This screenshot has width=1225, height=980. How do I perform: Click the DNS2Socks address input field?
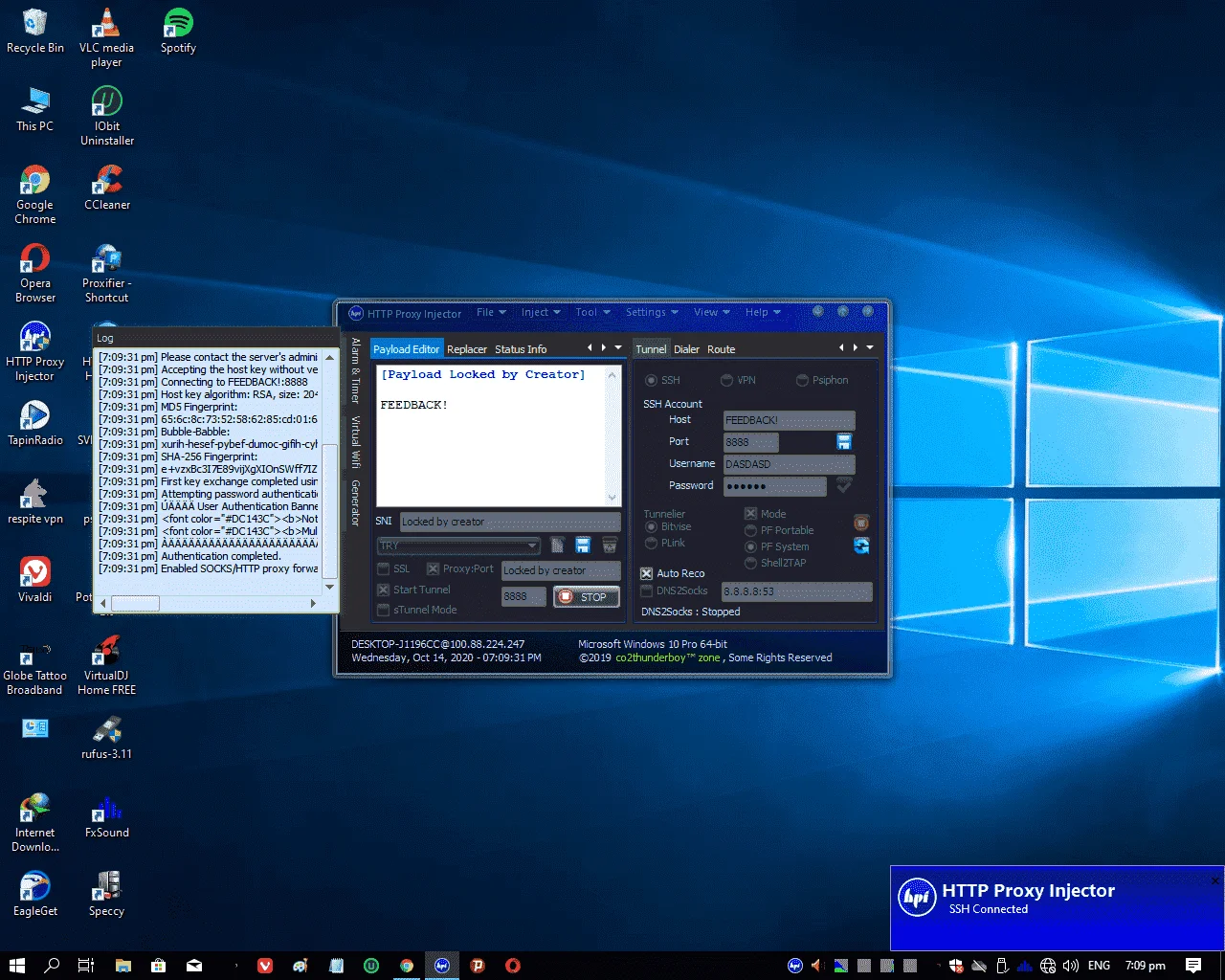point(796,591)
